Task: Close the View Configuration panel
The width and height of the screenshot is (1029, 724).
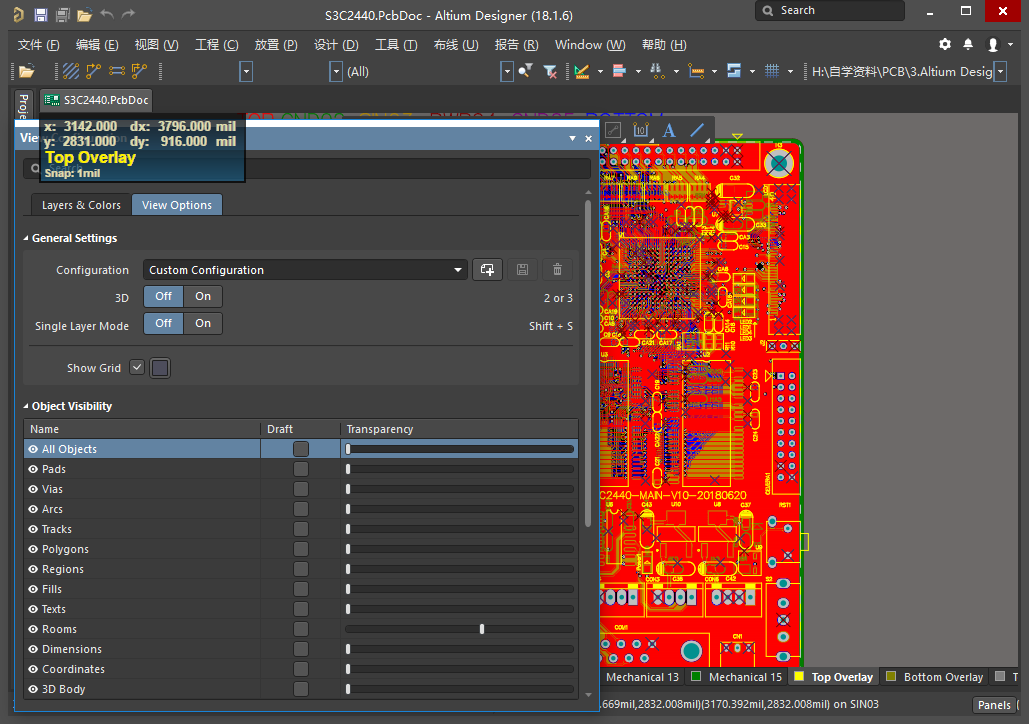Action: (589, 138)
